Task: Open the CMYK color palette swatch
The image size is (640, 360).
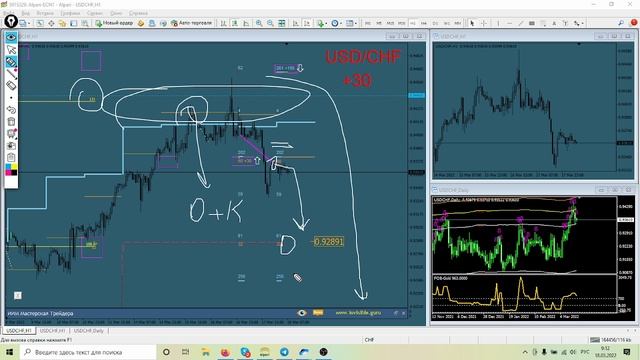Action: click(x=11, y=170)
